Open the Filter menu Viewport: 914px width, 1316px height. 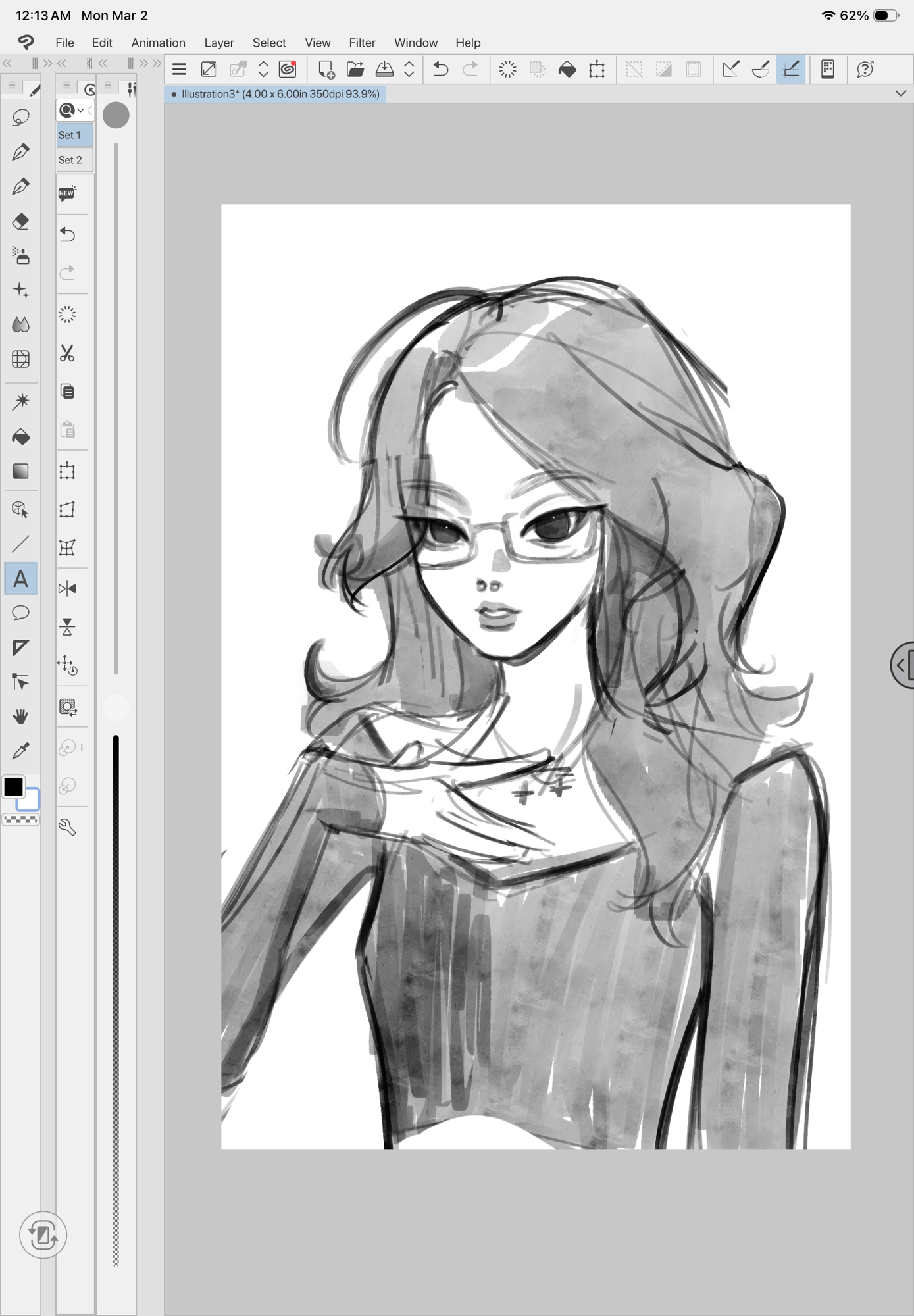click(362, 43)
